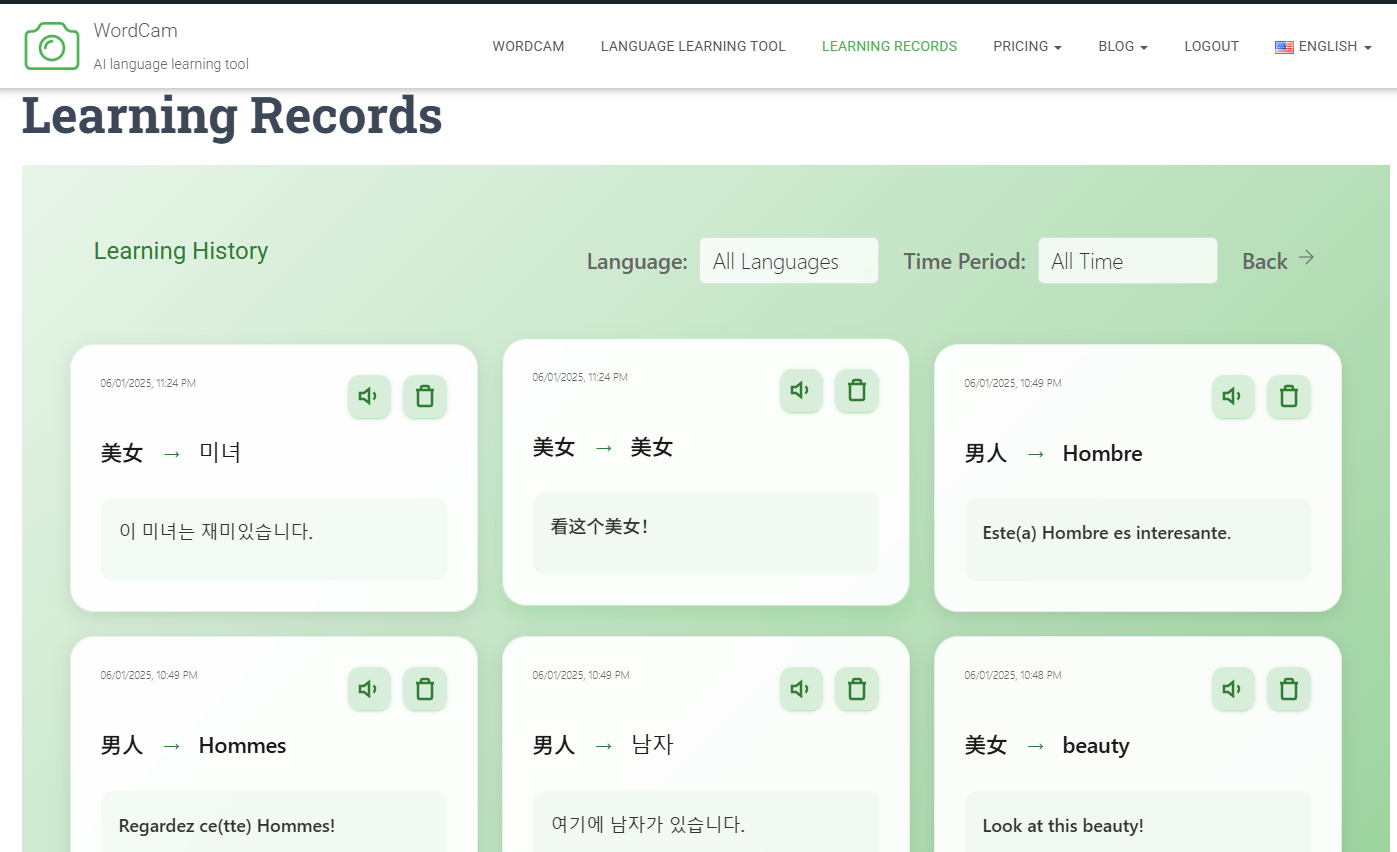Play audio for 男人 → Hombre card

[1233, 397]
